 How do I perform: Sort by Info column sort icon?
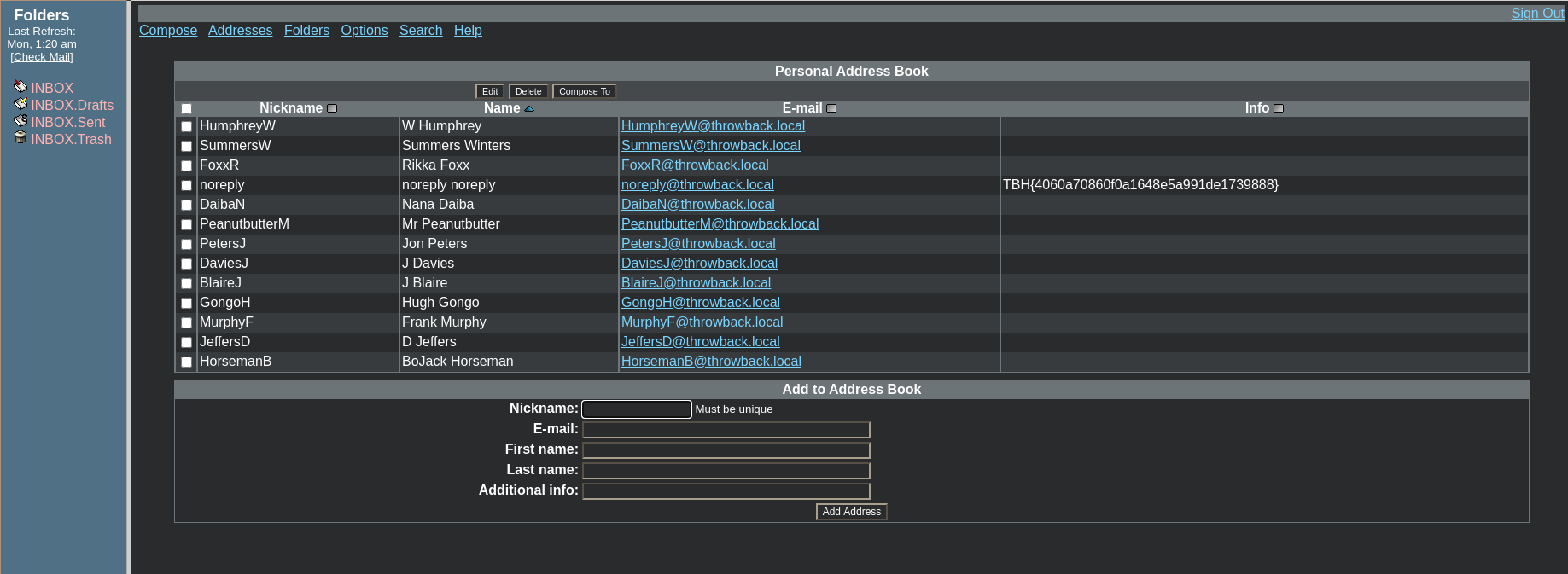pyautogui.click(x=1279, y=108)
